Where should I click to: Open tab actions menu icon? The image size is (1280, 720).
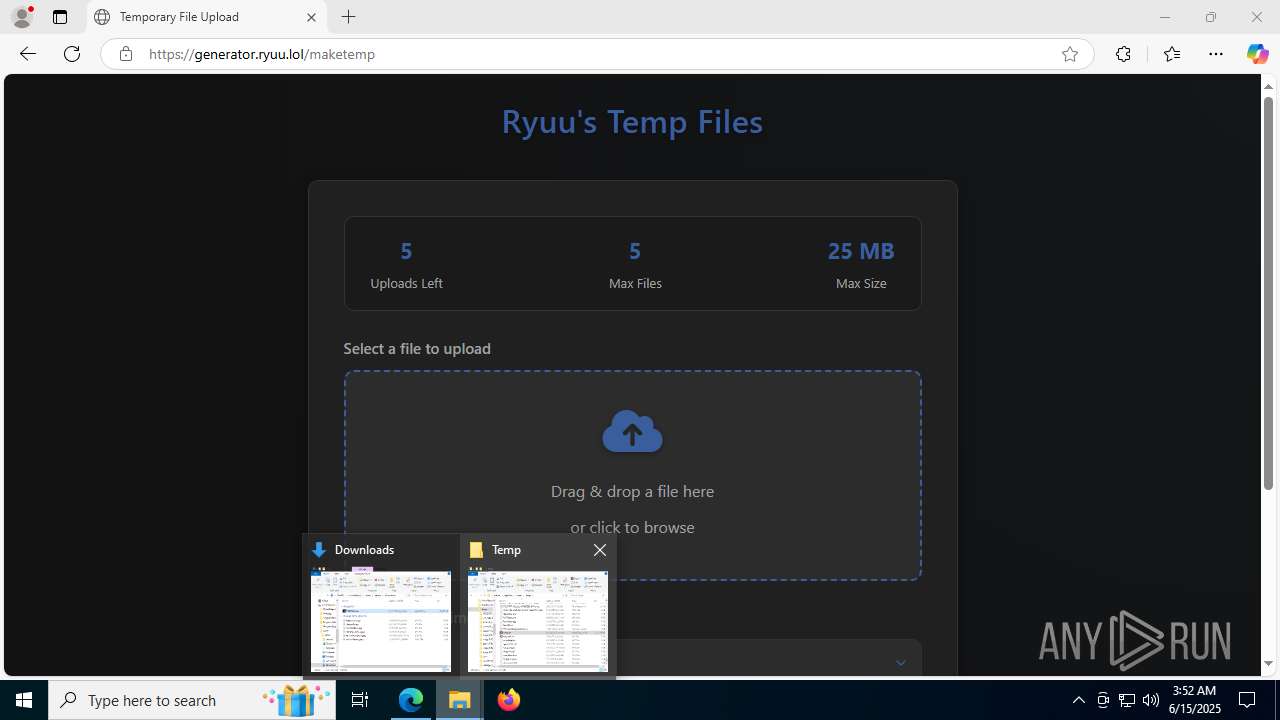(x=60, y=17)
